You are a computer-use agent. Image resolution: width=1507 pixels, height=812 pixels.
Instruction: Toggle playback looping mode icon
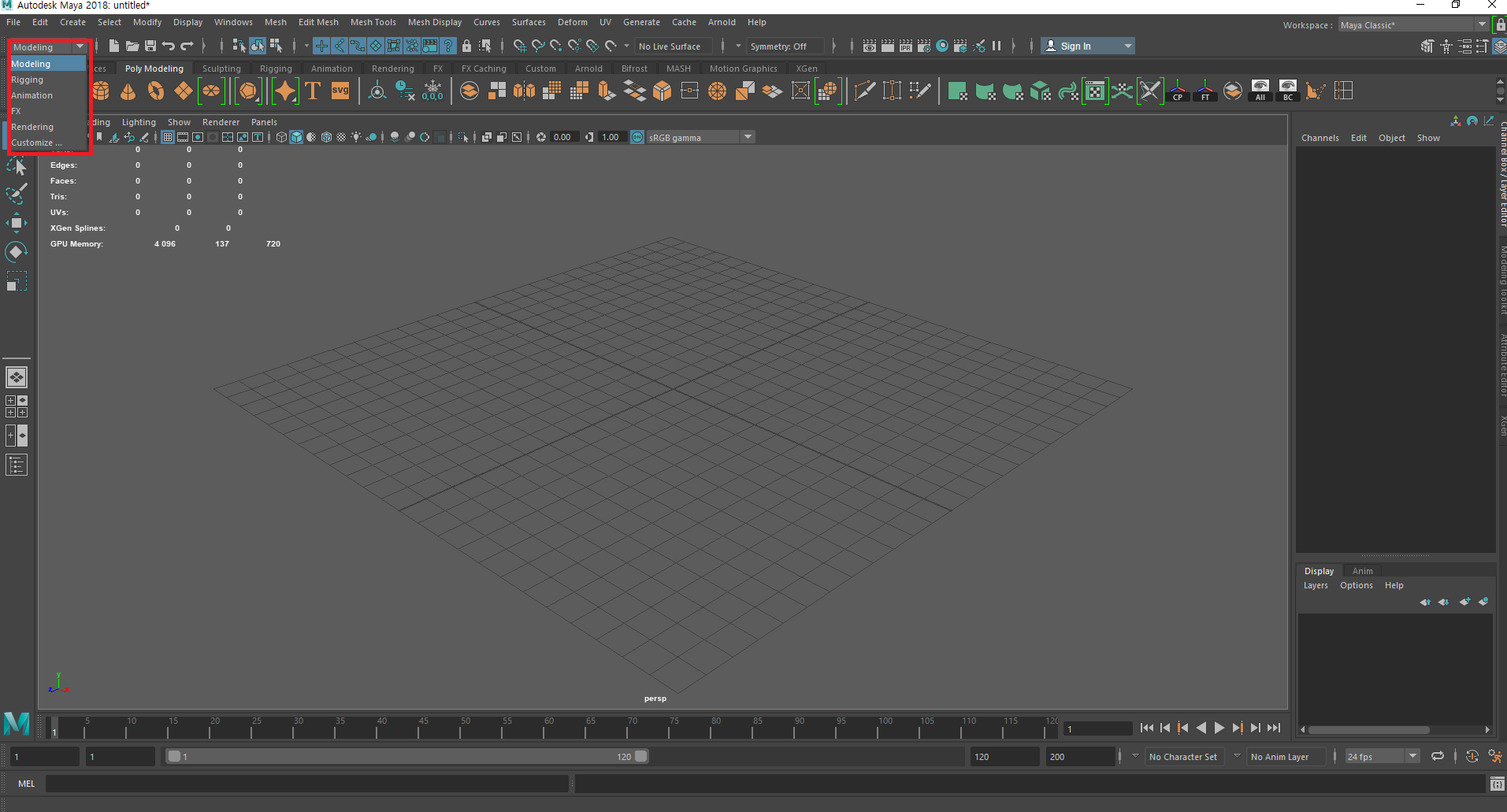click(1437, 756)
